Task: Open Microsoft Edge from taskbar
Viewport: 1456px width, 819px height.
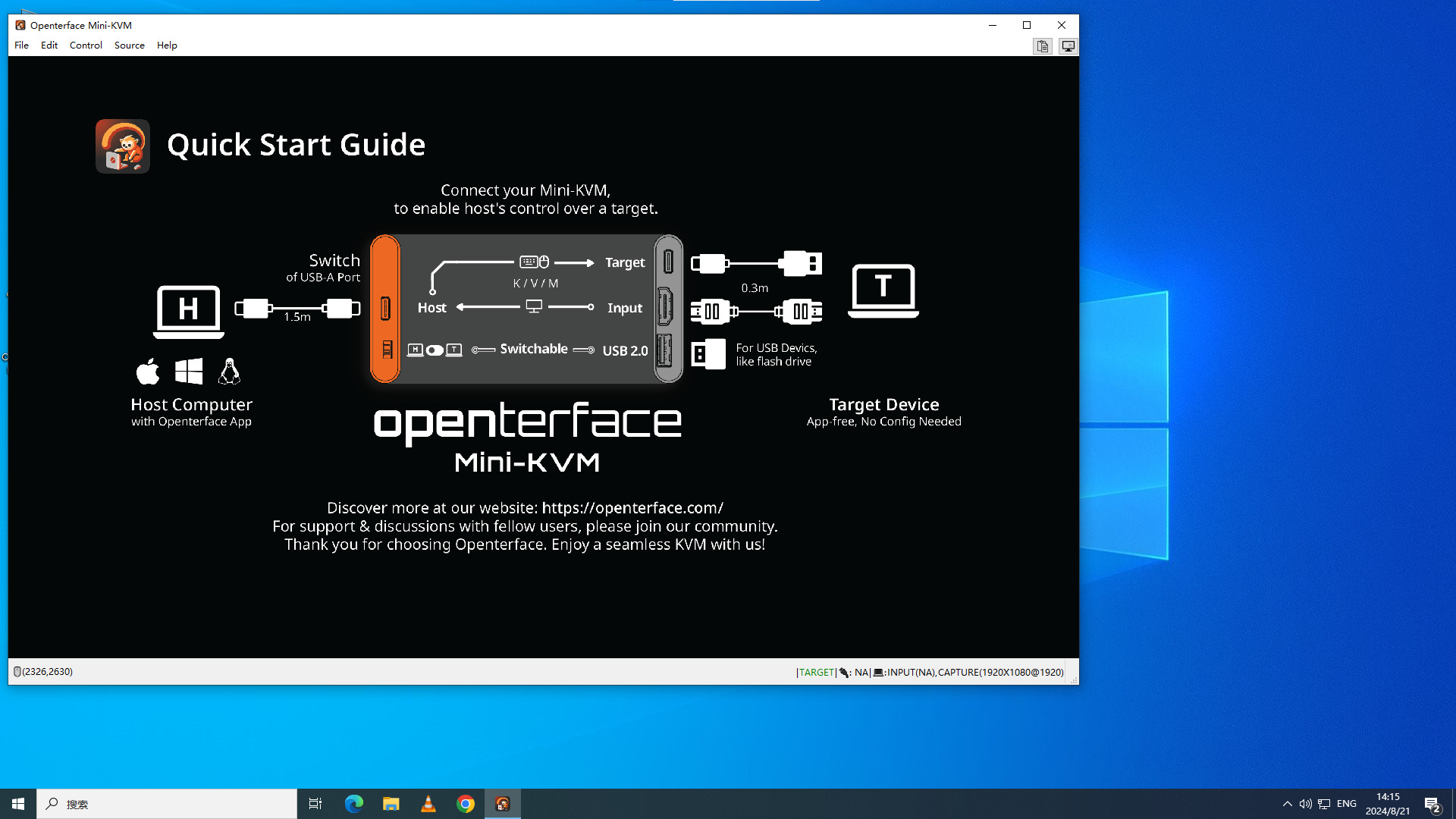Action: click(x=353, y=804)
